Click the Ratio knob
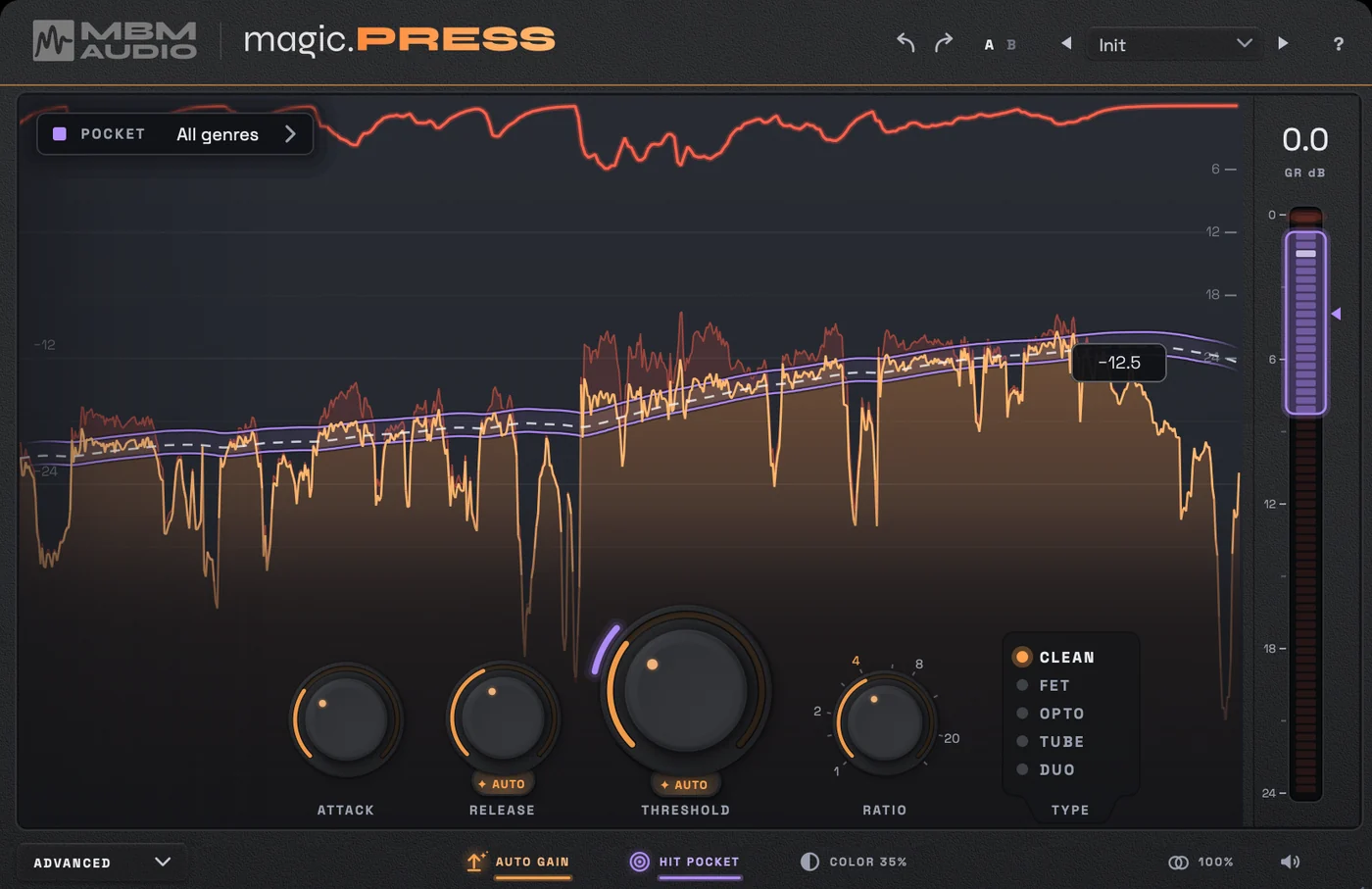 [x=884, y=721]
